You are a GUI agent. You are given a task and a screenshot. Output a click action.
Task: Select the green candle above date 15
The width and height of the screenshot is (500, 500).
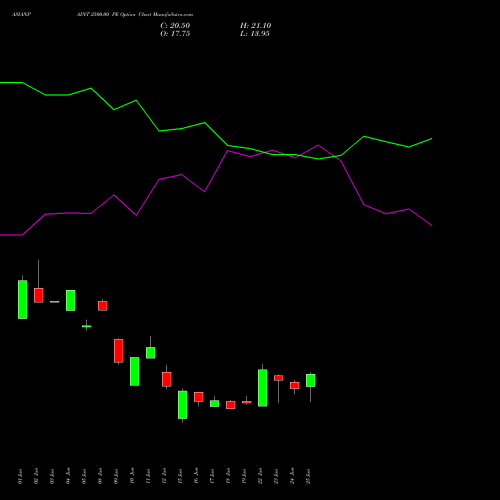183,405
